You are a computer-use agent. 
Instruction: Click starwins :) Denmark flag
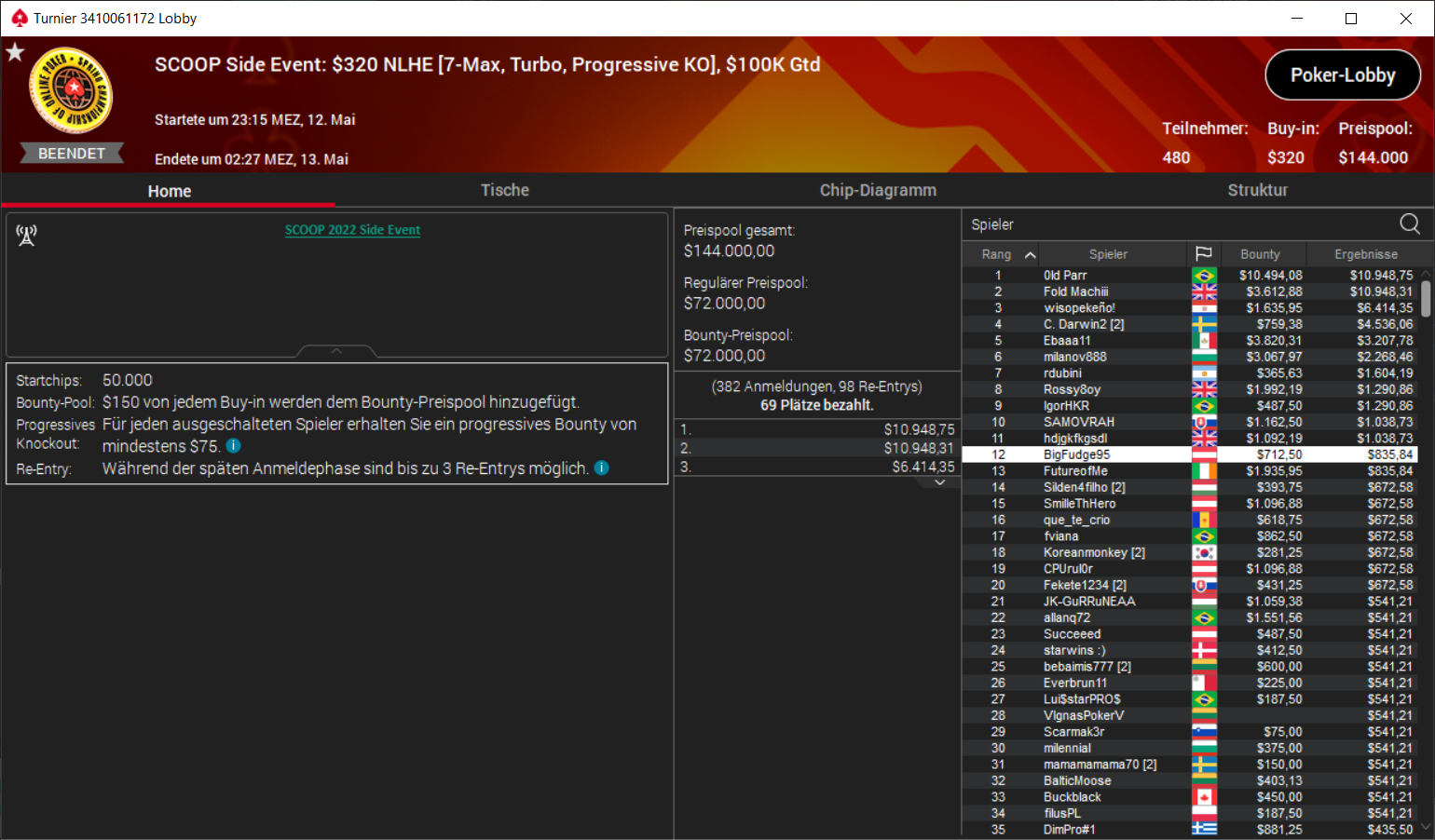[x=1204, y=650]
